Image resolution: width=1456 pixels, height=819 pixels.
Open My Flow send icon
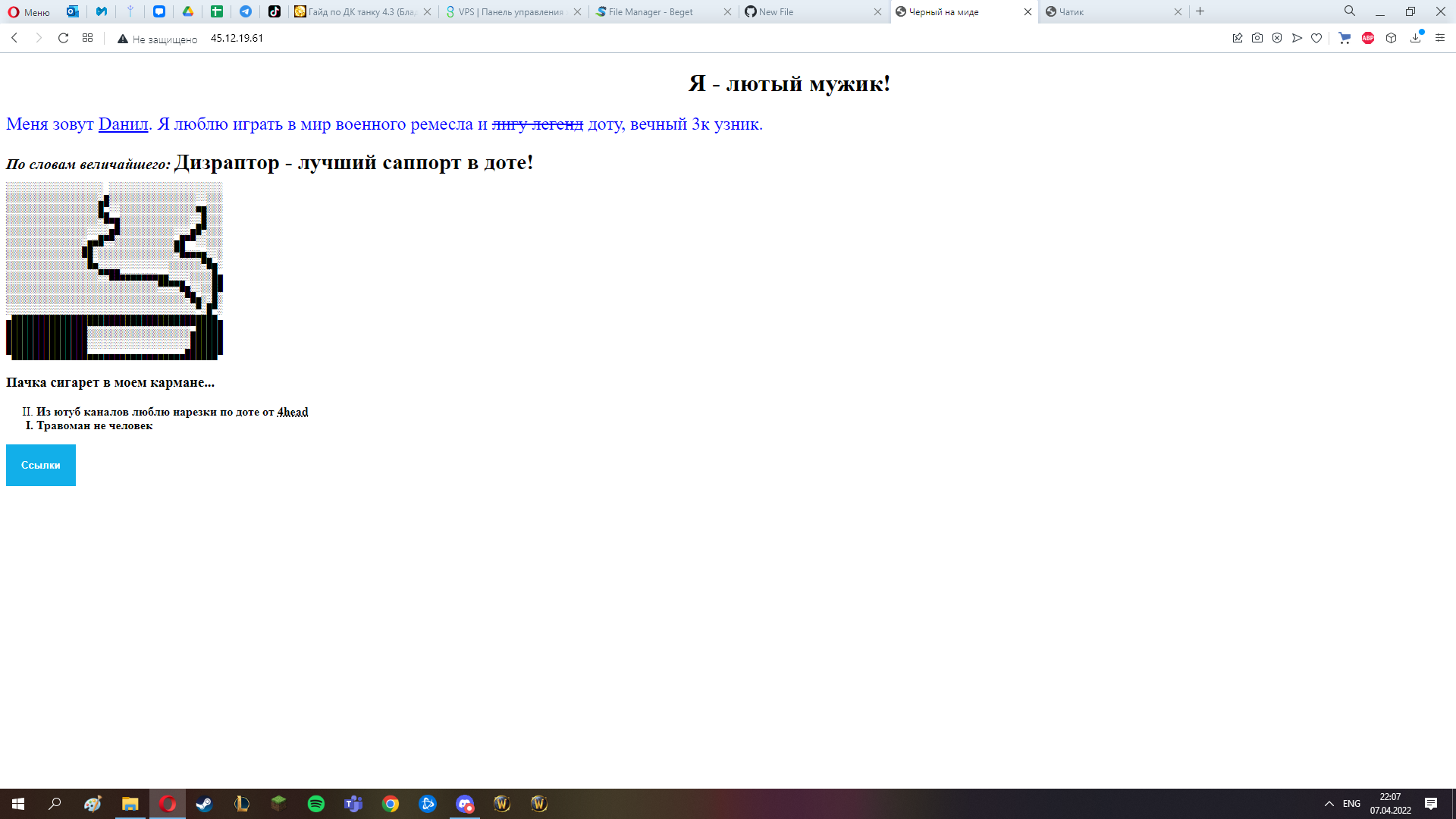point(1297,38)
